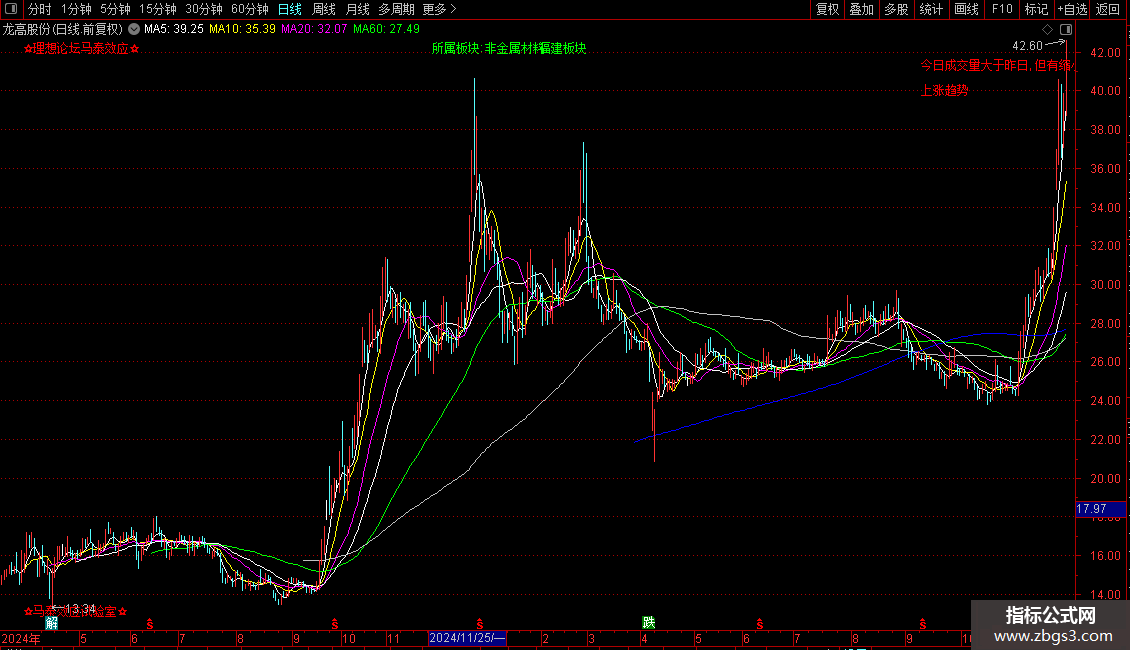The image size is (1130, 650).
Task: Open the 画线 drawing tools
Action: coord(966,9)
